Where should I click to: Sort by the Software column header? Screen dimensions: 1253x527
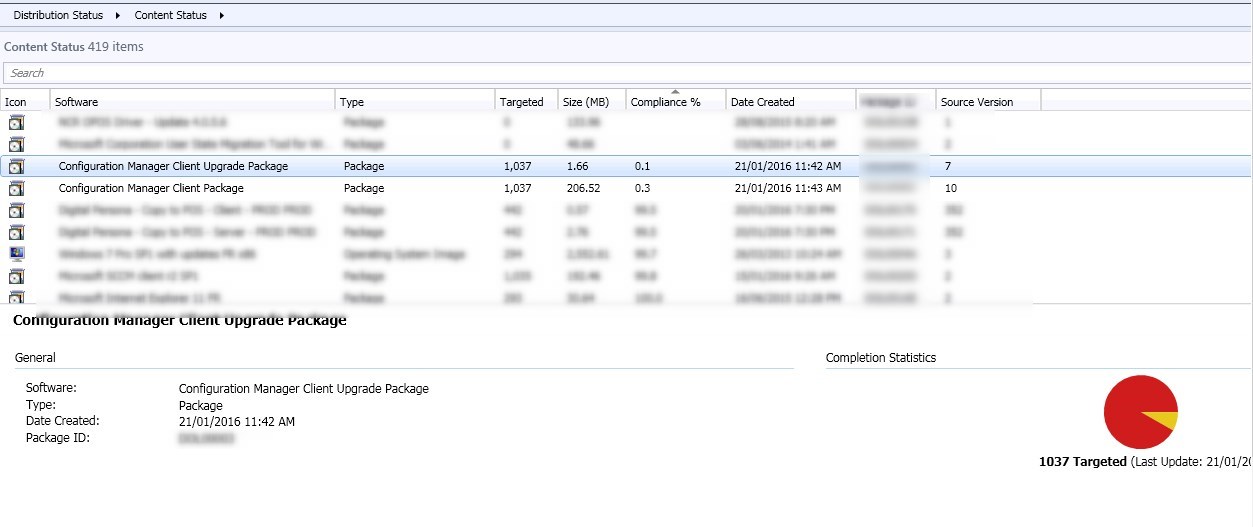click(76, 102)
